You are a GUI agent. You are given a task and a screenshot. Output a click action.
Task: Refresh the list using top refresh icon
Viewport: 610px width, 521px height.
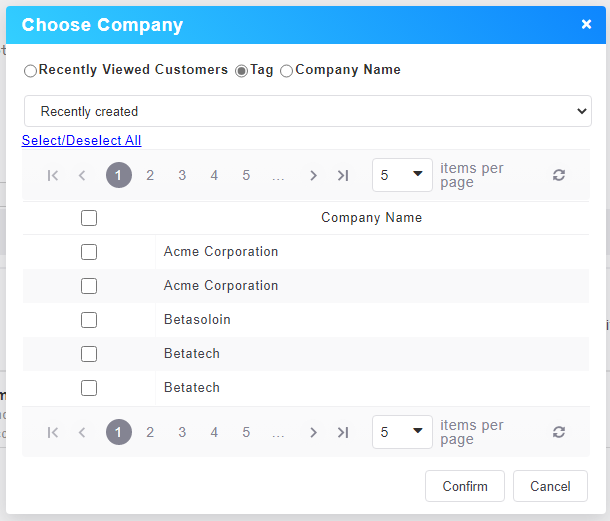tap(559, 175)
